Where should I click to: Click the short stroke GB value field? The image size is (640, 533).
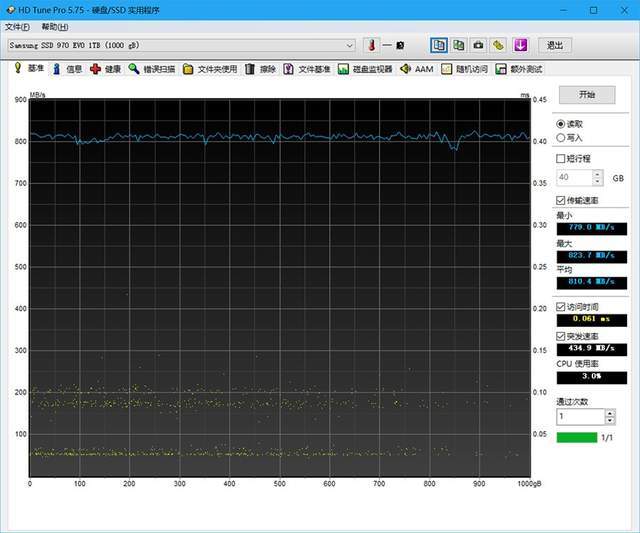574,177
